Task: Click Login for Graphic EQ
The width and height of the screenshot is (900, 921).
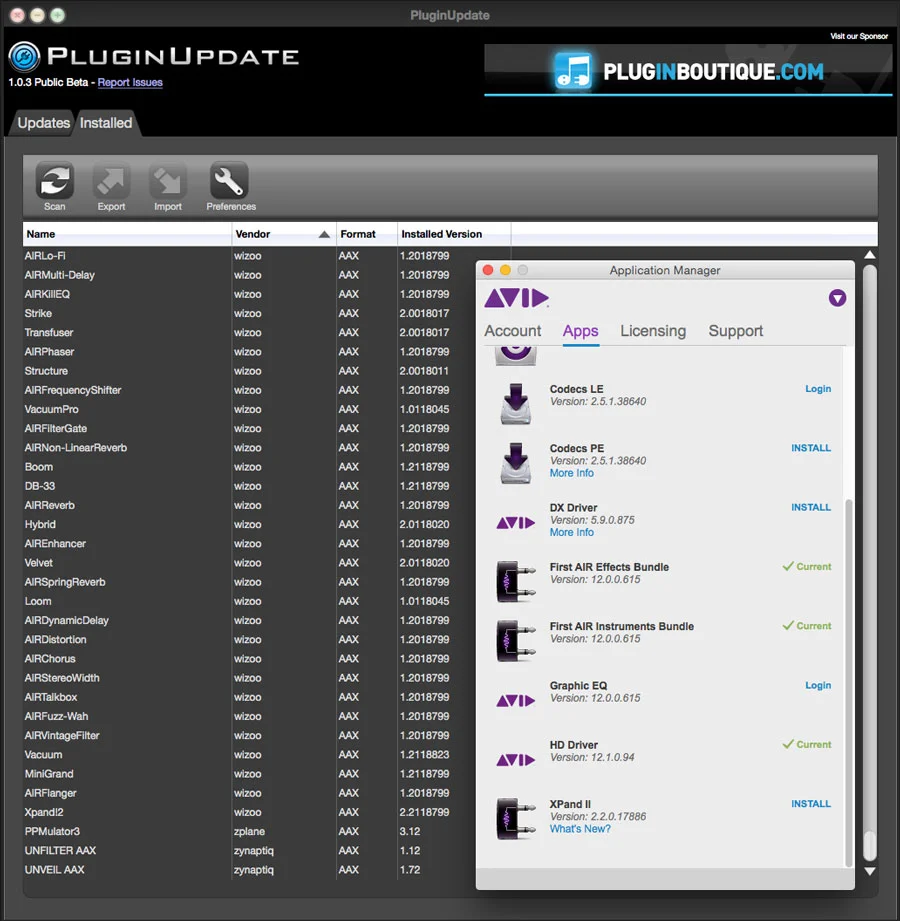Action: click(x=818, y=685)
